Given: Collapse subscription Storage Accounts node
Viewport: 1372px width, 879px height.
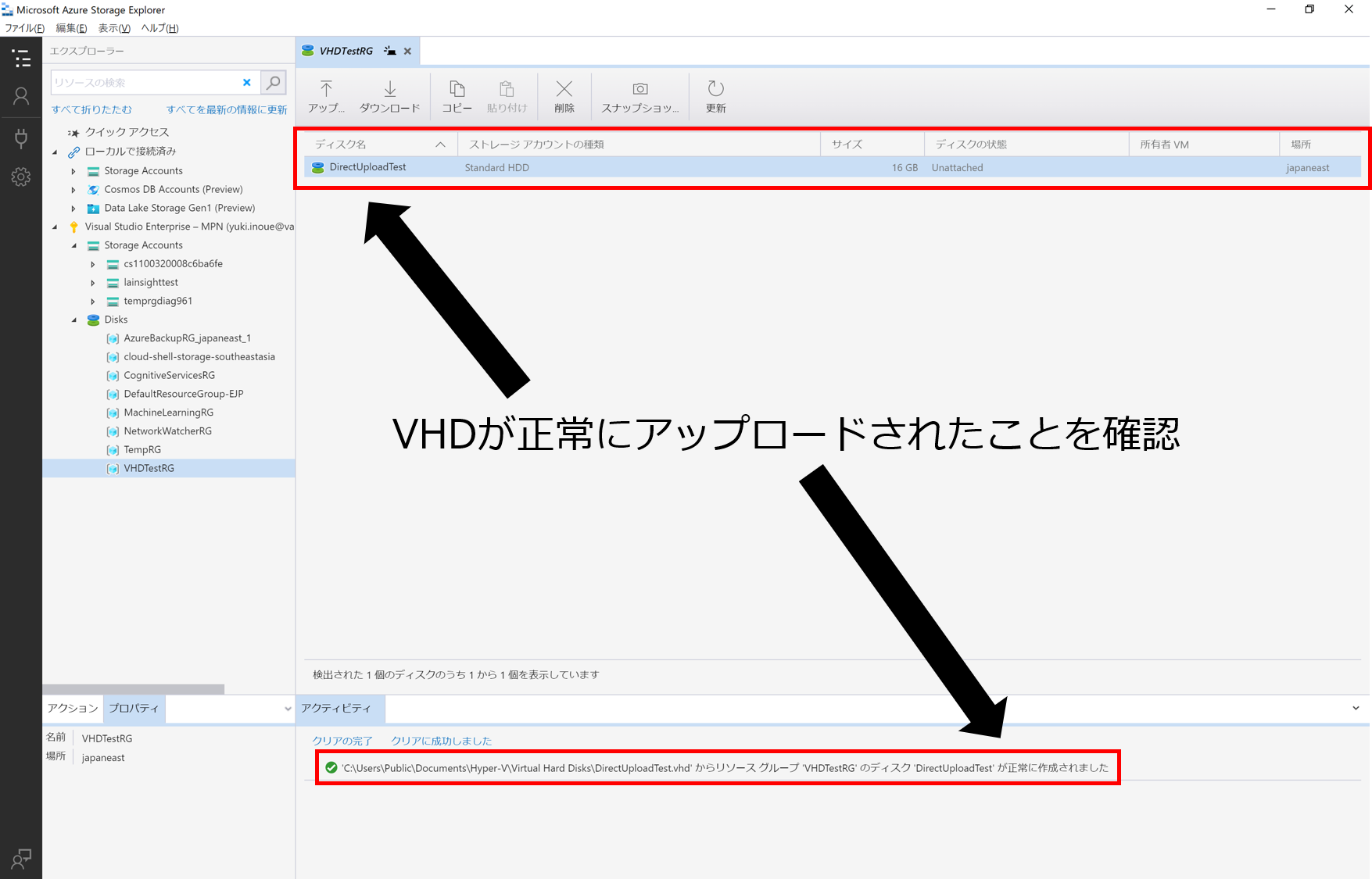Looking at the screenshot, I should click(x=74, y=245).
